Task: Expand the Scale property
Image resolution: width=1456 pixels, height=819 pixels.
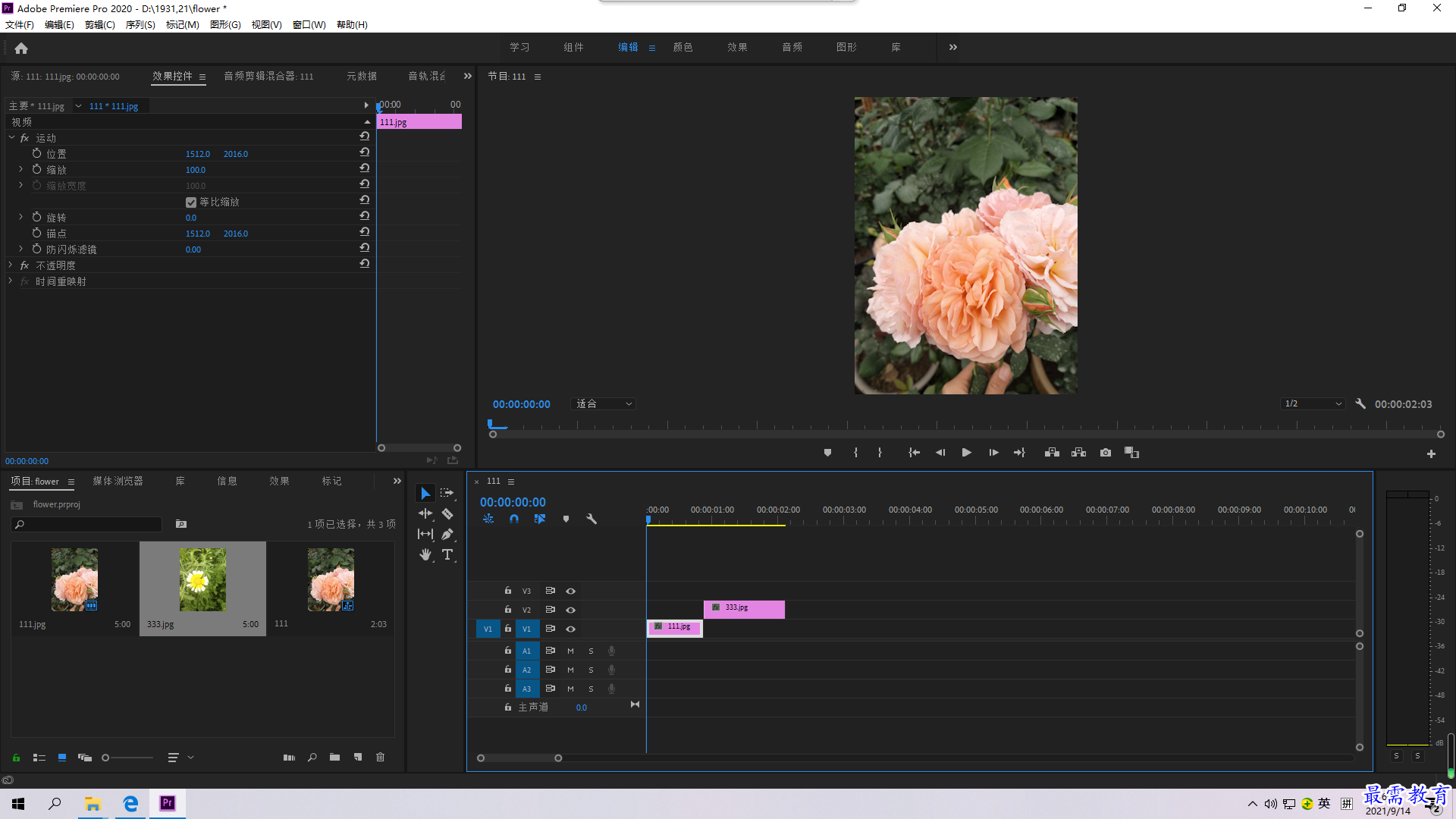Action: tap(20, 169)
